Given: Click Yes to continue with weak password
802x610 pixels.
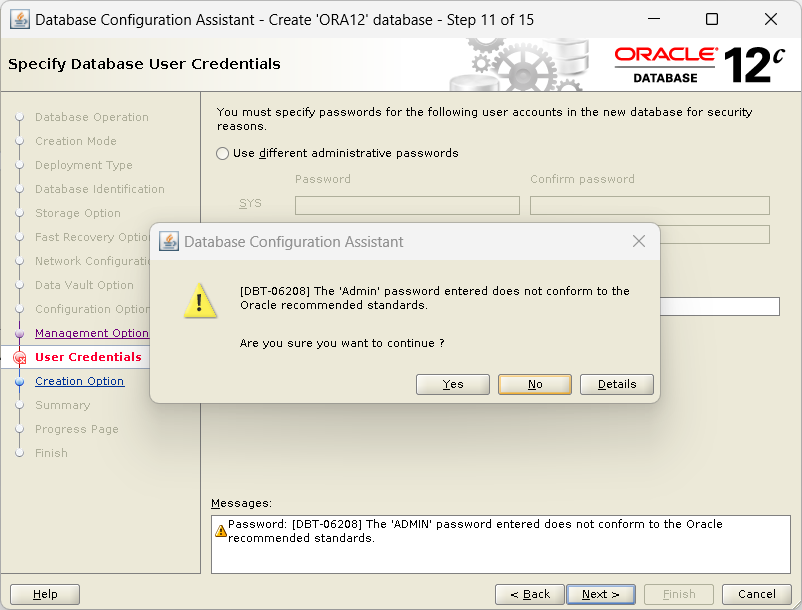Looking at the screenshot, I should tap(453, 384).
